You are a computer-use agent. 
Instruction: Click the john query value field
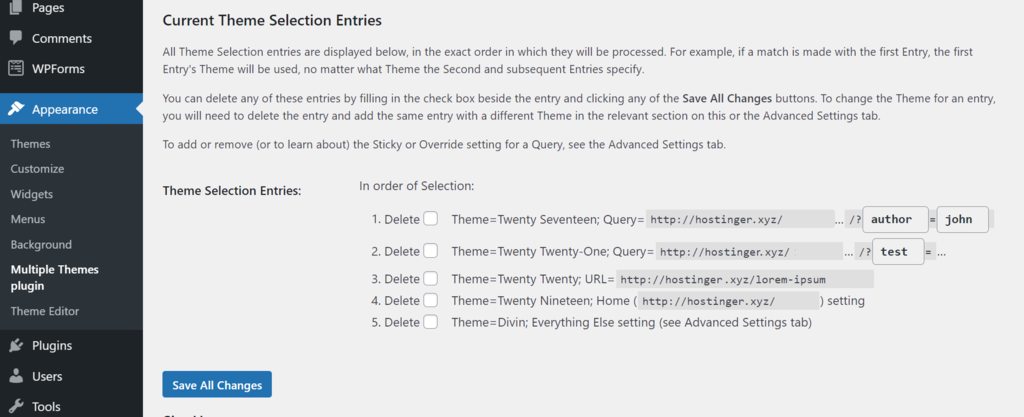(x=962, y=219)
